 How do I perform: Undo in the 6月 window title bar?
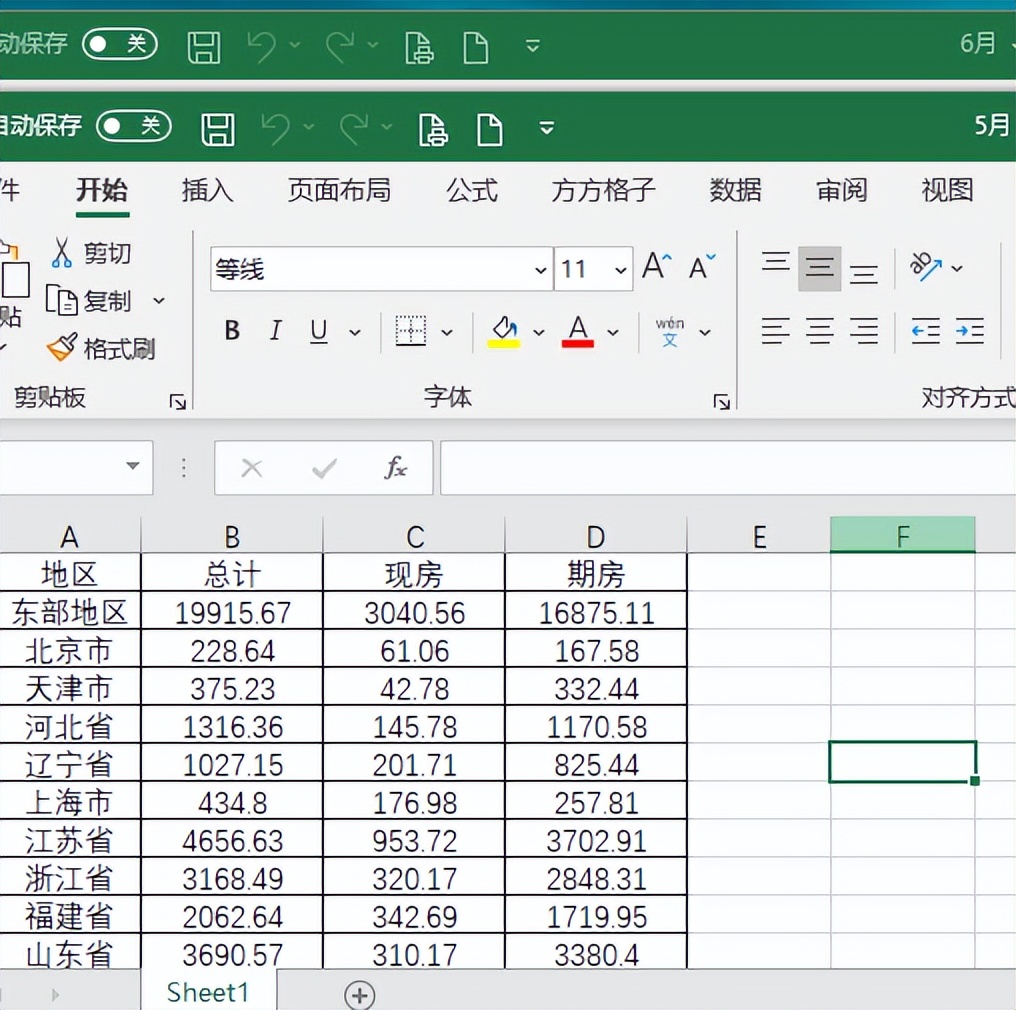coord(262,47)
